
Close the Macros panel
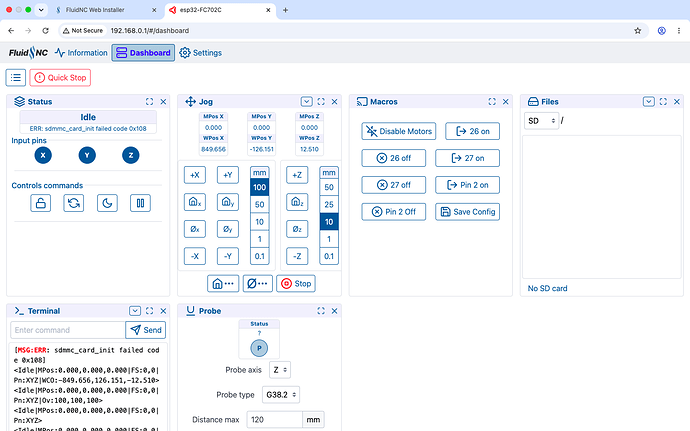click(x=506, y=102)
